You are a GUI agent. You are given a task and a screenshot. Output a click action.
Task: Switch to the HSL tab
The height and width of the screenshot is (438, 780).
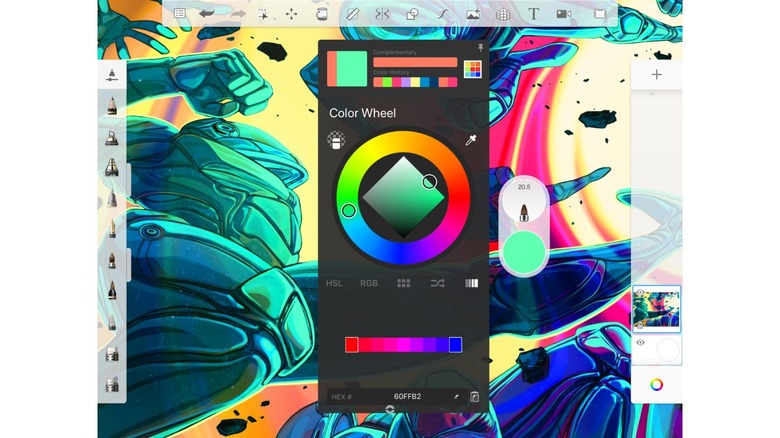click(x=334, y=283)
